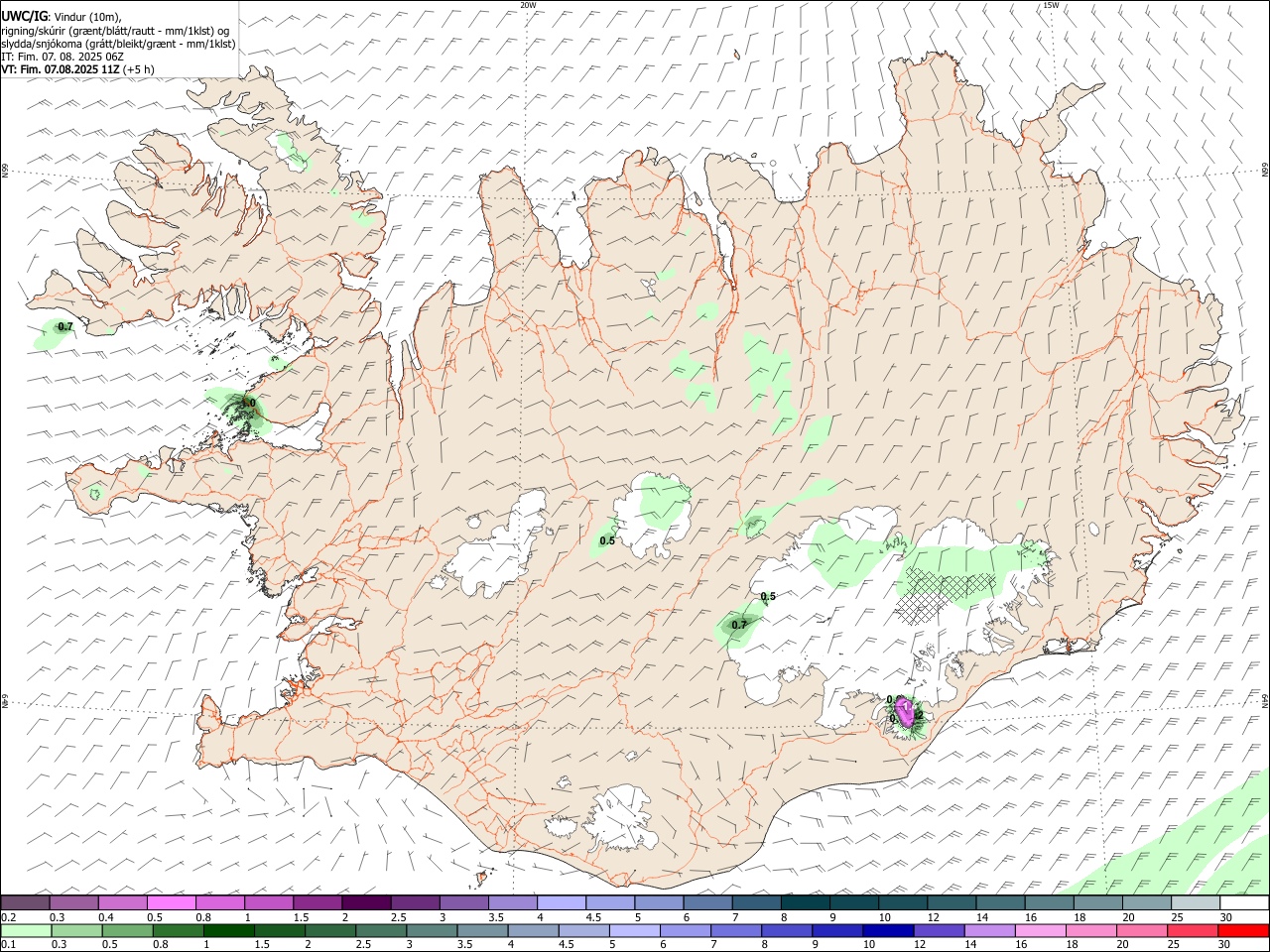
Task: Select the light grey 25 mm snow swatch
Action: click(1196, 903)
